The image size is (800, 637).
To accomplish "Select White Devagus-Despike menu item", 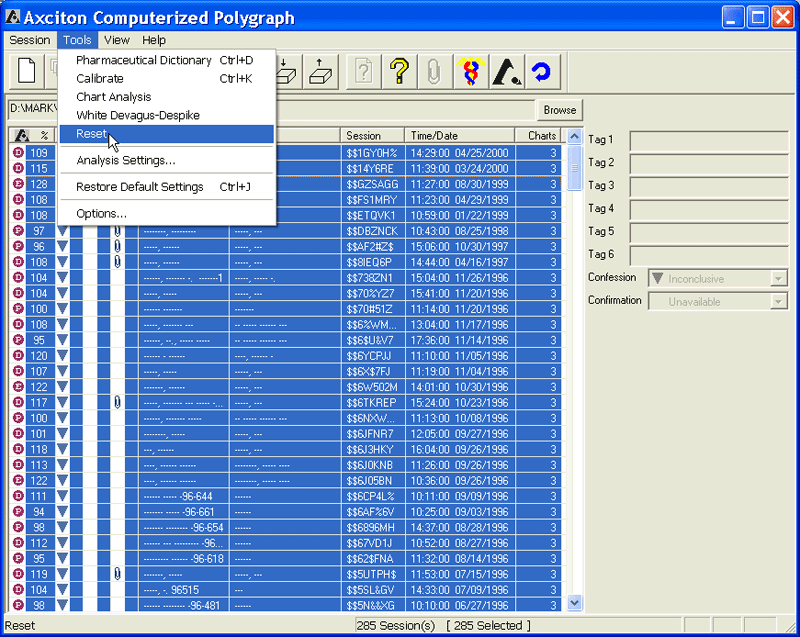I will click(166, 115).
